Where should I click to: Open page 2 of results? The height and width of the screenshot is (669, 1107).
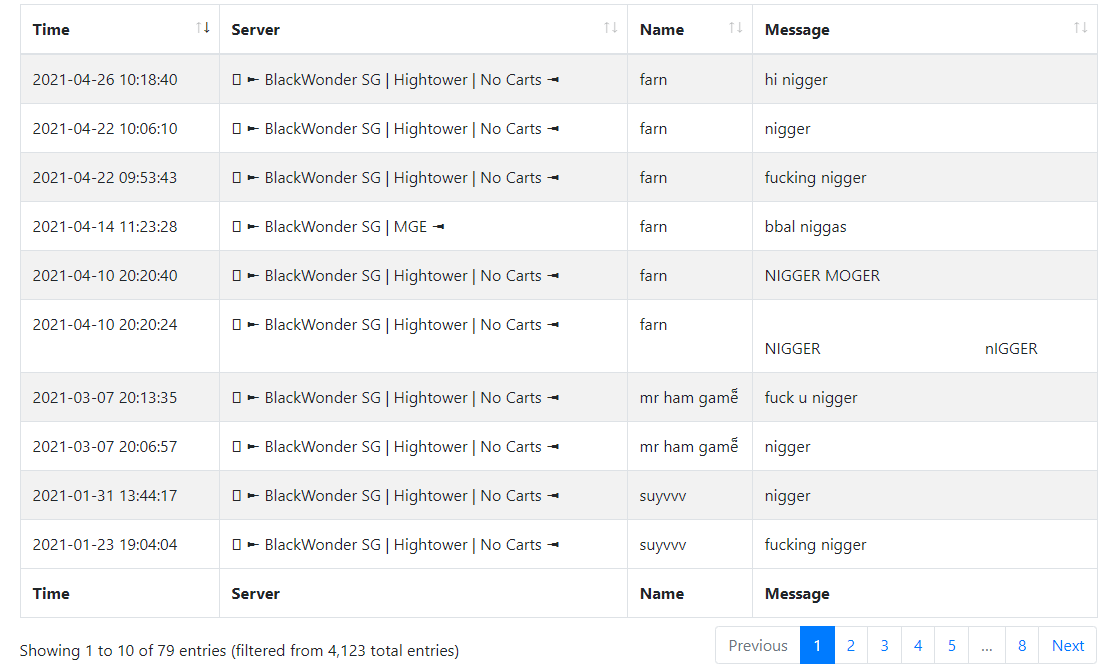coord(851,645)
